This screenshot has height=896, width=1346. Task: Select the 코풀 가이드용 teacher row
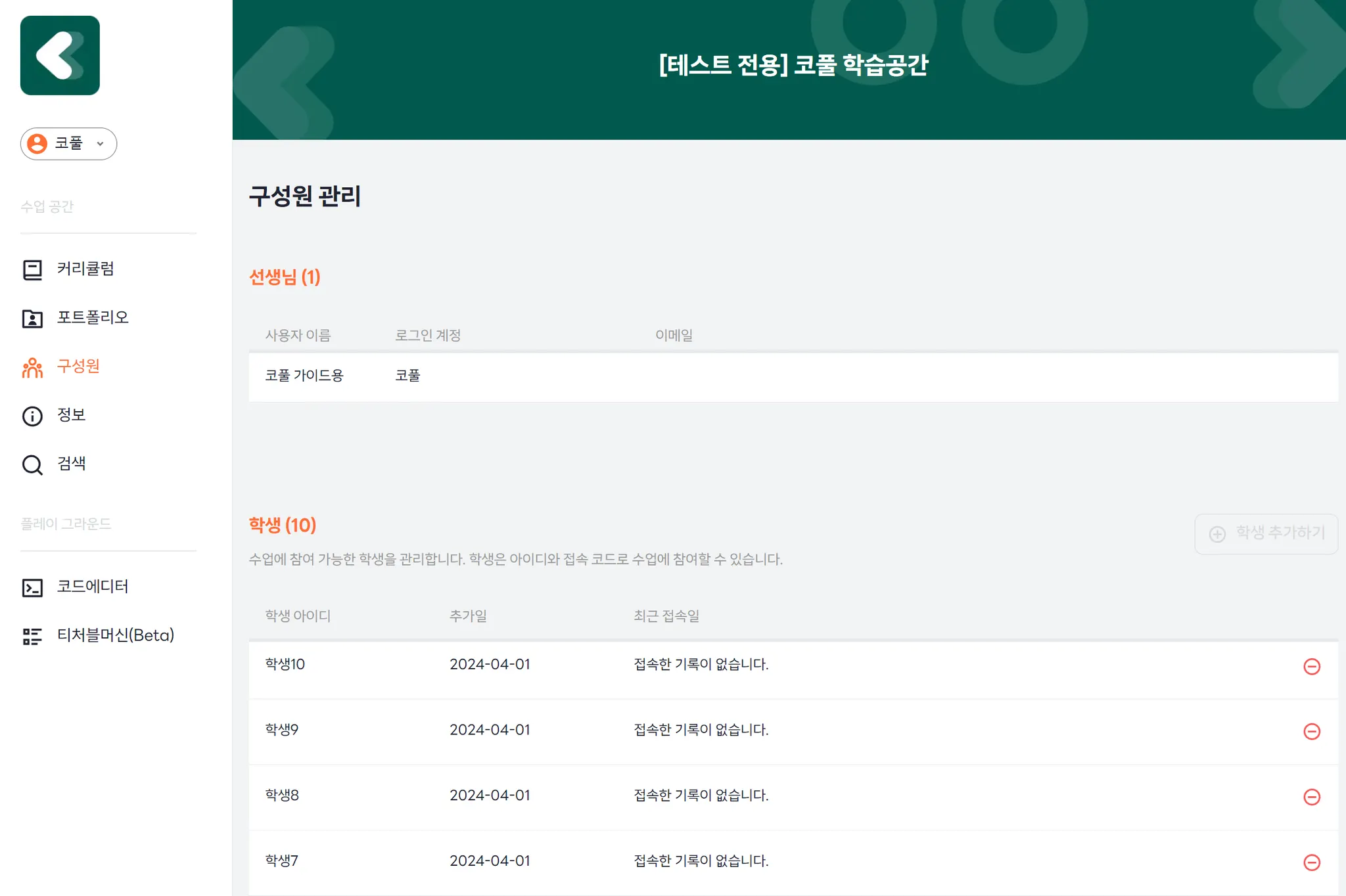(793, 376)
